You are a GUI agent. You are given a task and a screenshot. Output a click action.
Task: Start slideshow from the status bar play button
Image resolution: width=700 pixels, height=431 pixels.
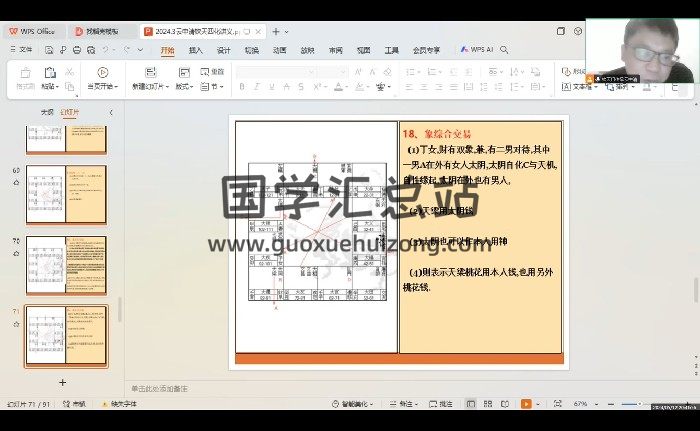tap(525, 403)
